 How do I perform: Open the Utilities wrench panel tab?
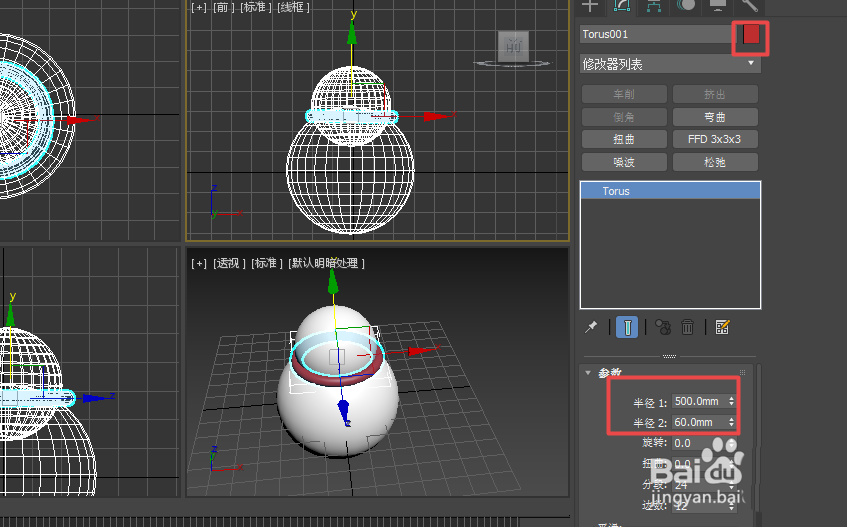click(750, 6)
